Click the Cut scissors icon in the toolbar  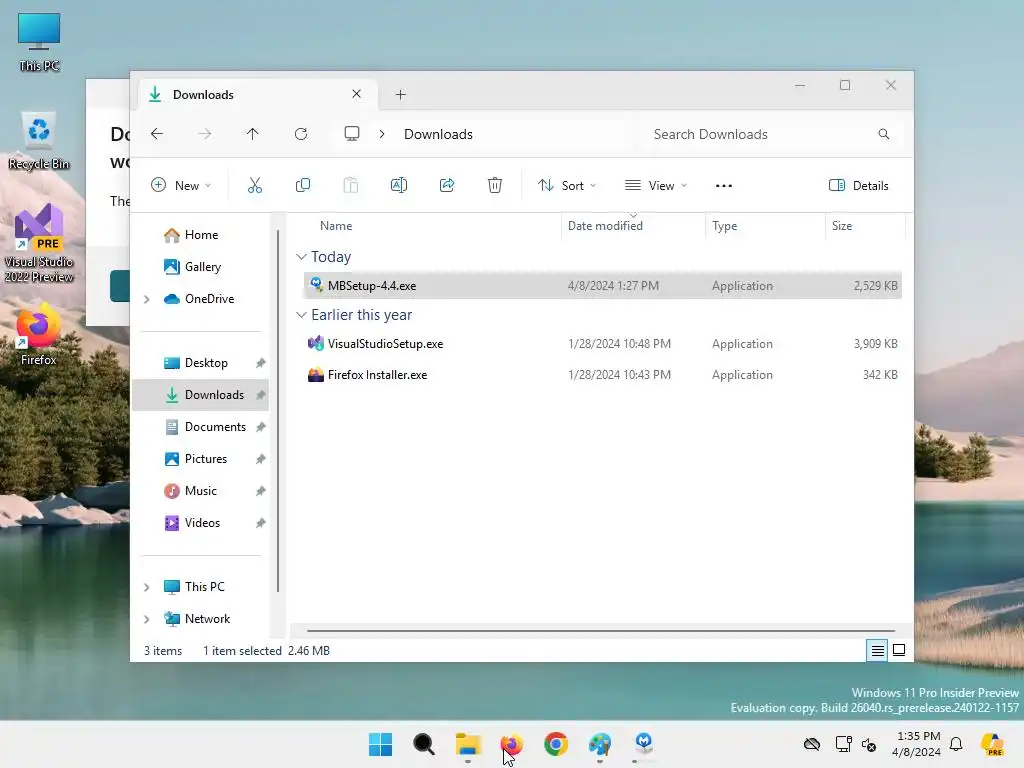pos(255,185)
